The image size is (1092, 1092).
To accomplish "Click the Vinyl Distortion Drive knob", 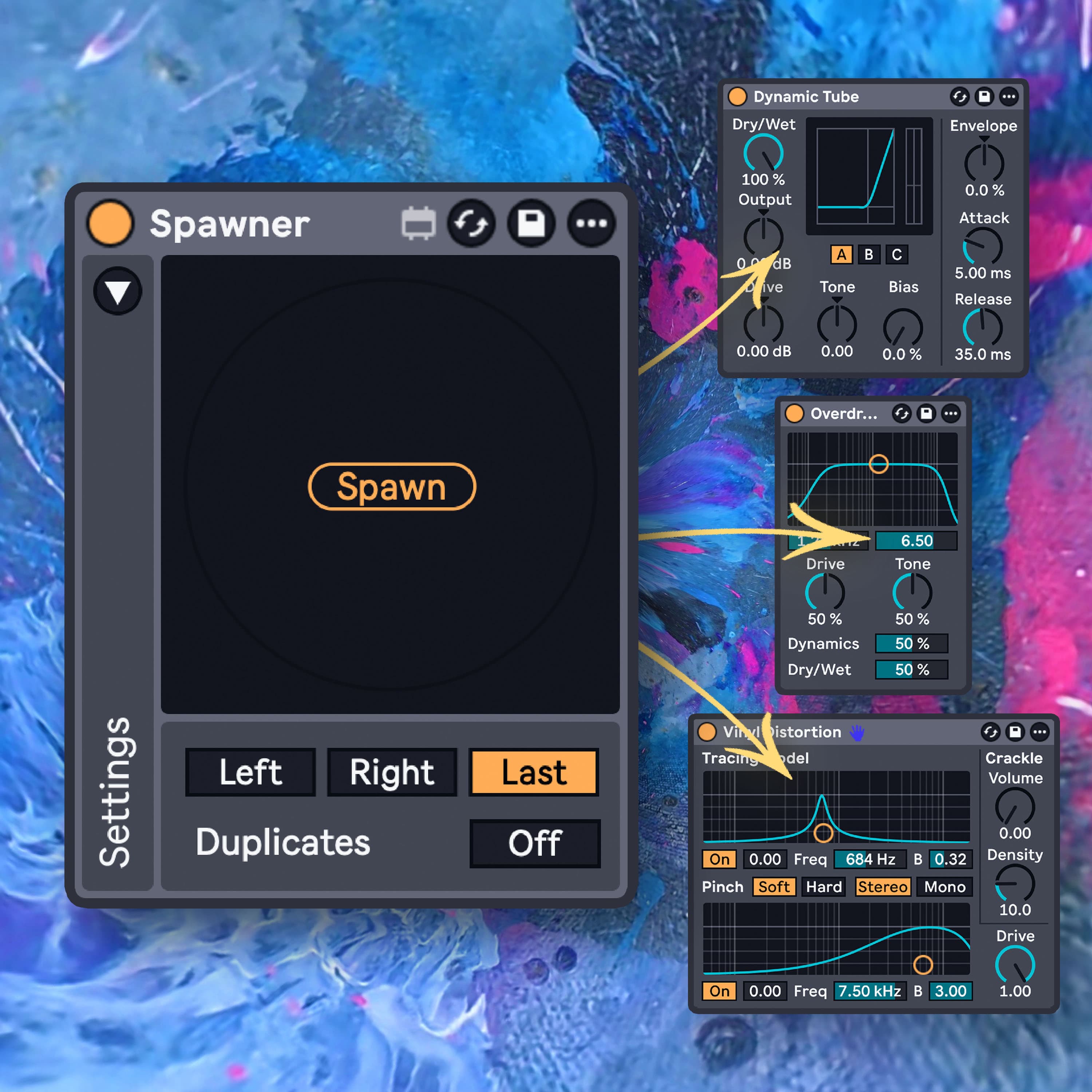I will click(1015, 965).
